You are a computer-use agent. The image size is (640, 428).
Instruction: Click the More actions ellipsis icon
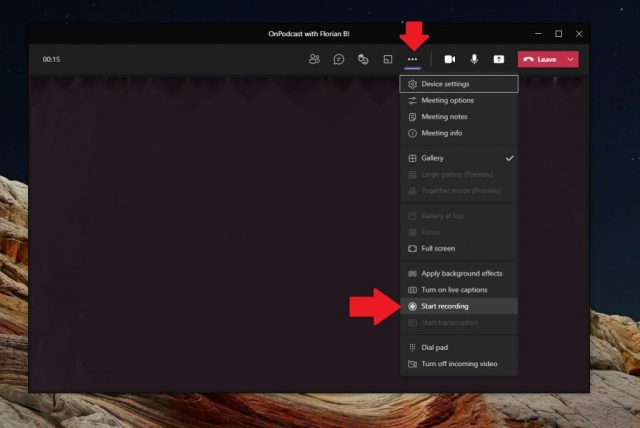[412, 59]
